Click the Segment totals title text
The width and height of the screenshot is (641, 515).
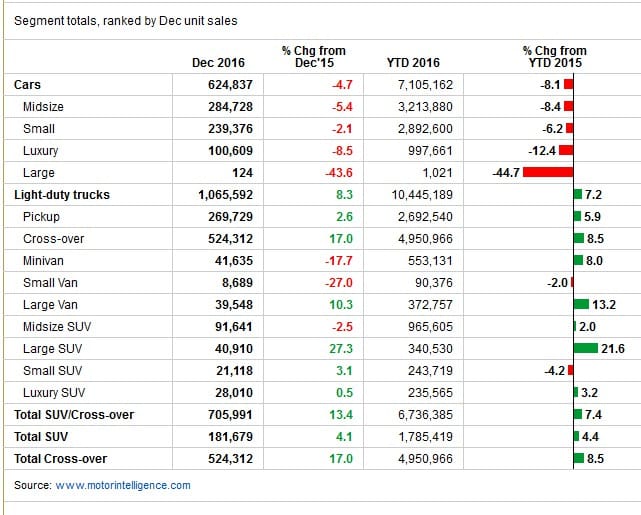126,21
